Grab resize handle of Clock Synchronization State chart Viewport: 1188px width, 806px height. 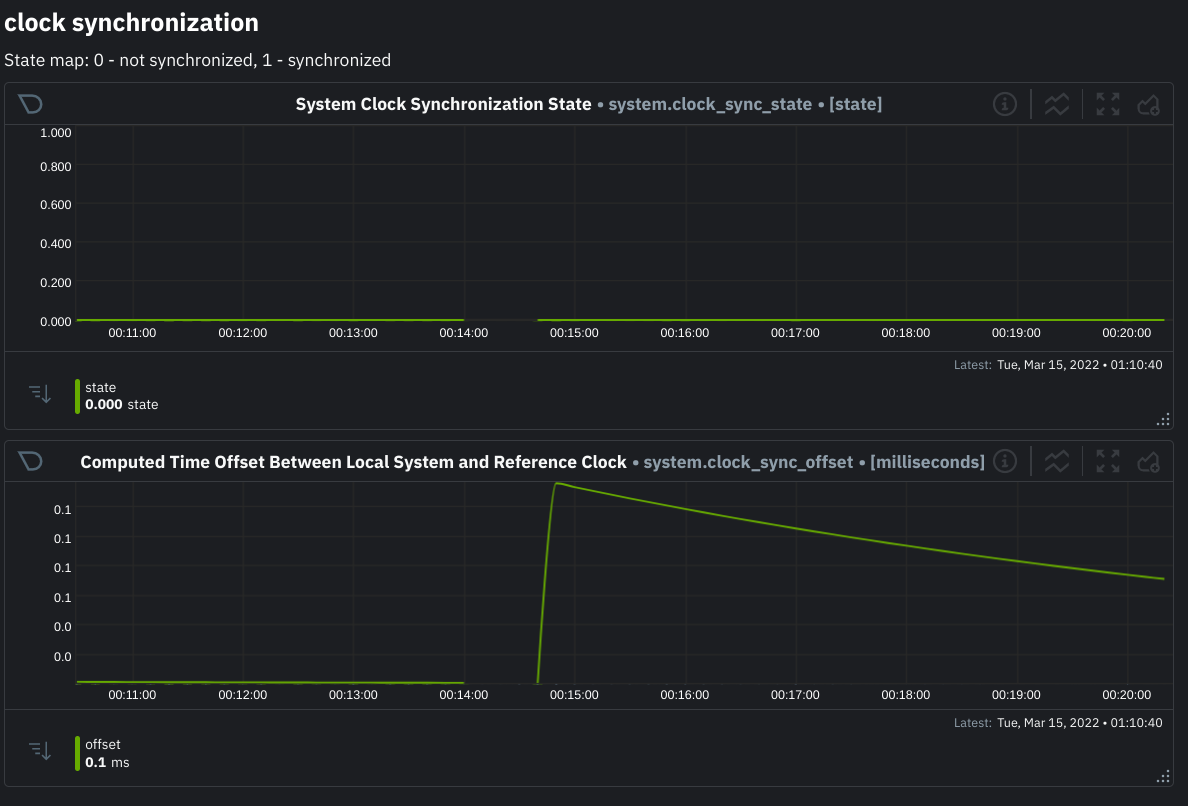pyautogui.click(x=1164, y=419)
